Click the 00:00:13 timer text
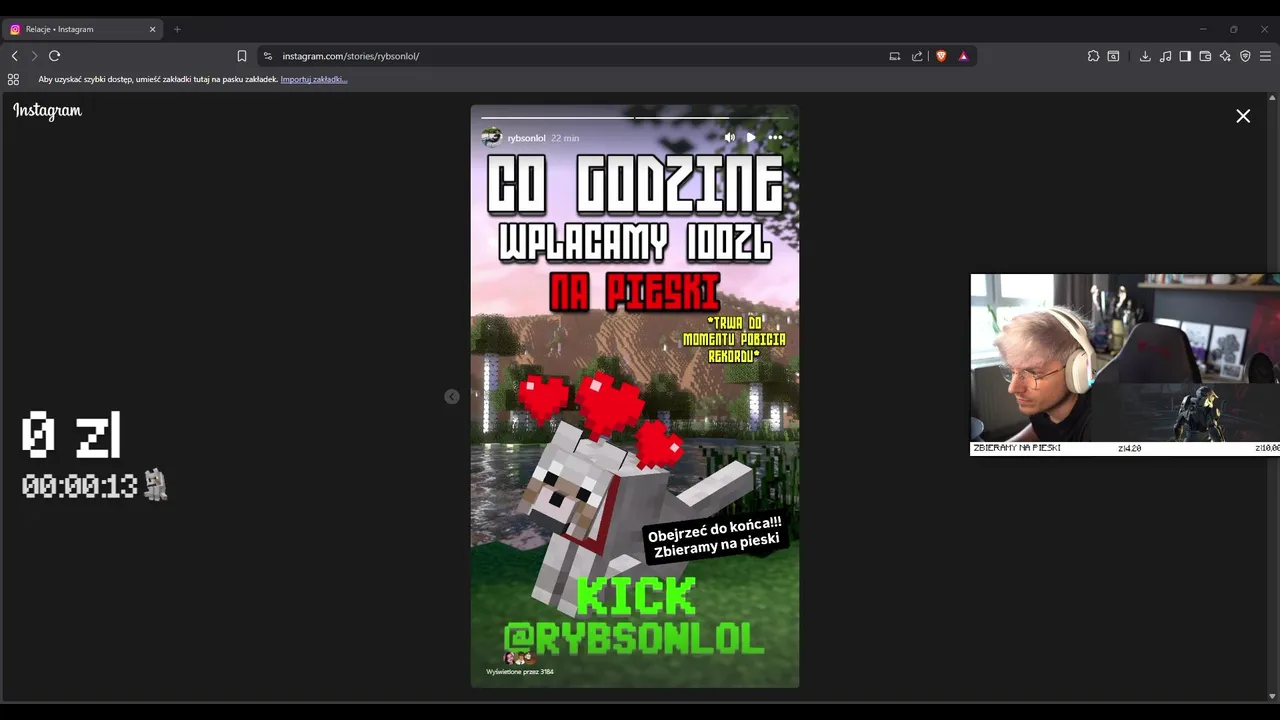Screen dimensions: 1280x720 [79, 487]
